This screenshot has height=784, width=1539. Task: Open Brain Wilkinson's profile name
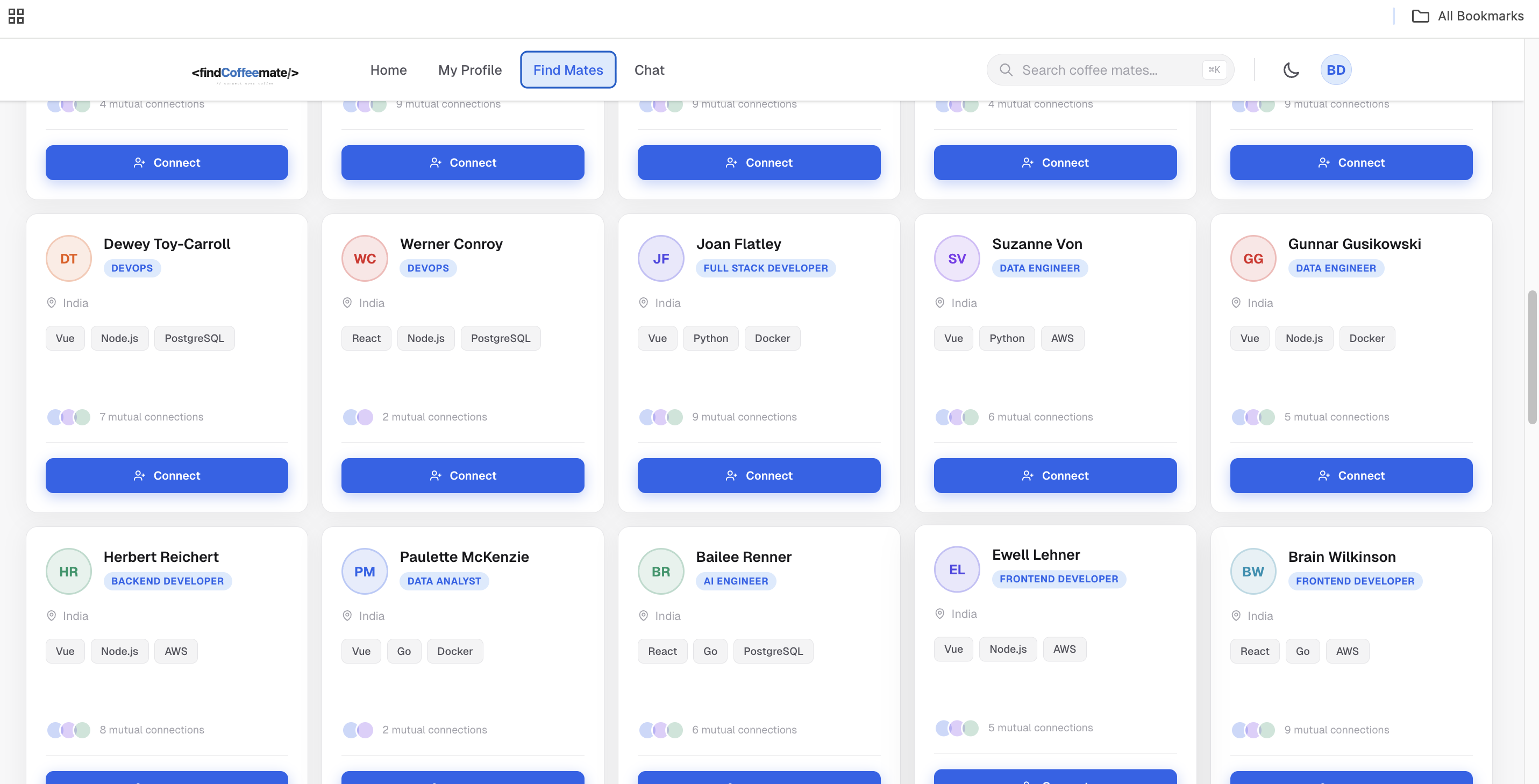pos(1342,557)
